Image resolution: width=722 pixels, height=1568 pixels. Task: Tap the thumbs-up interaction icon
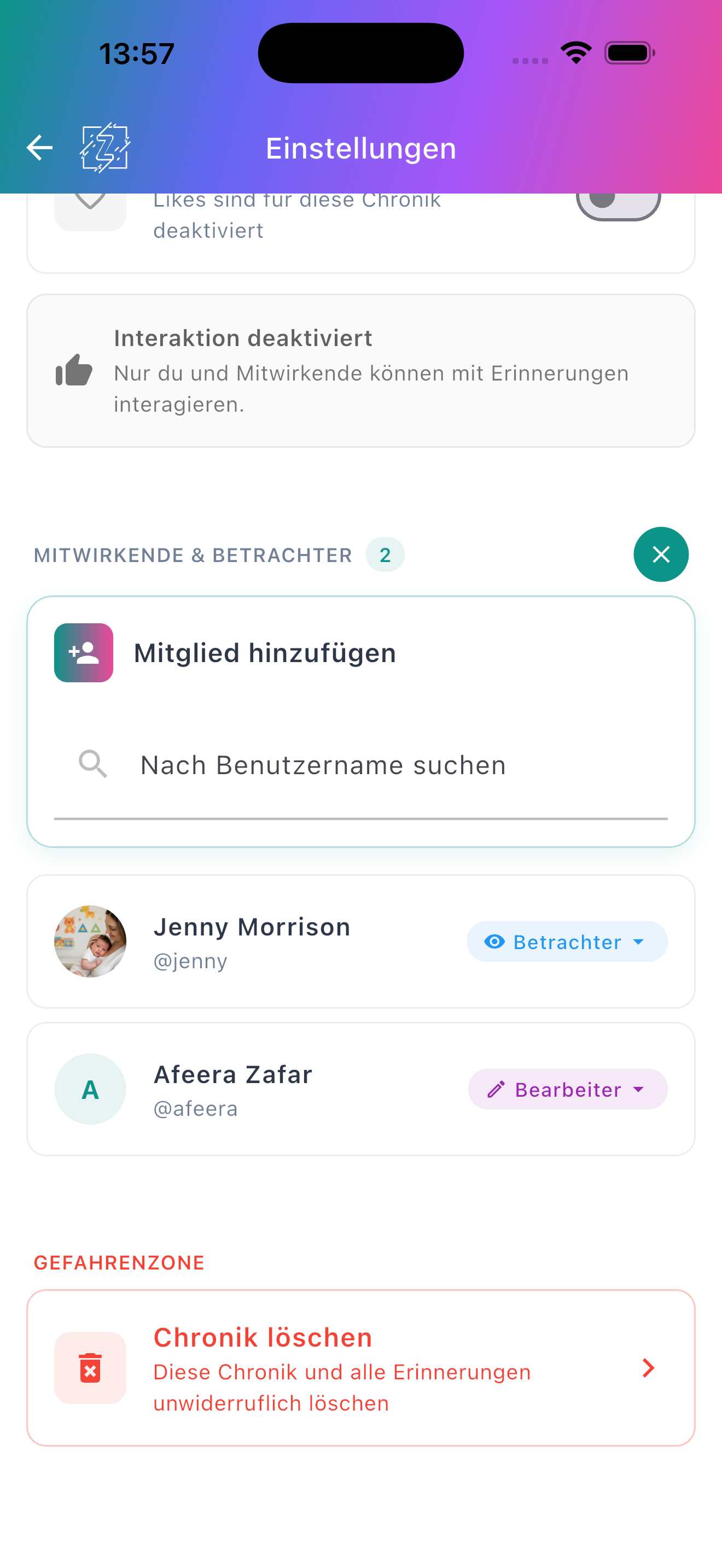[x=74, y=370]
